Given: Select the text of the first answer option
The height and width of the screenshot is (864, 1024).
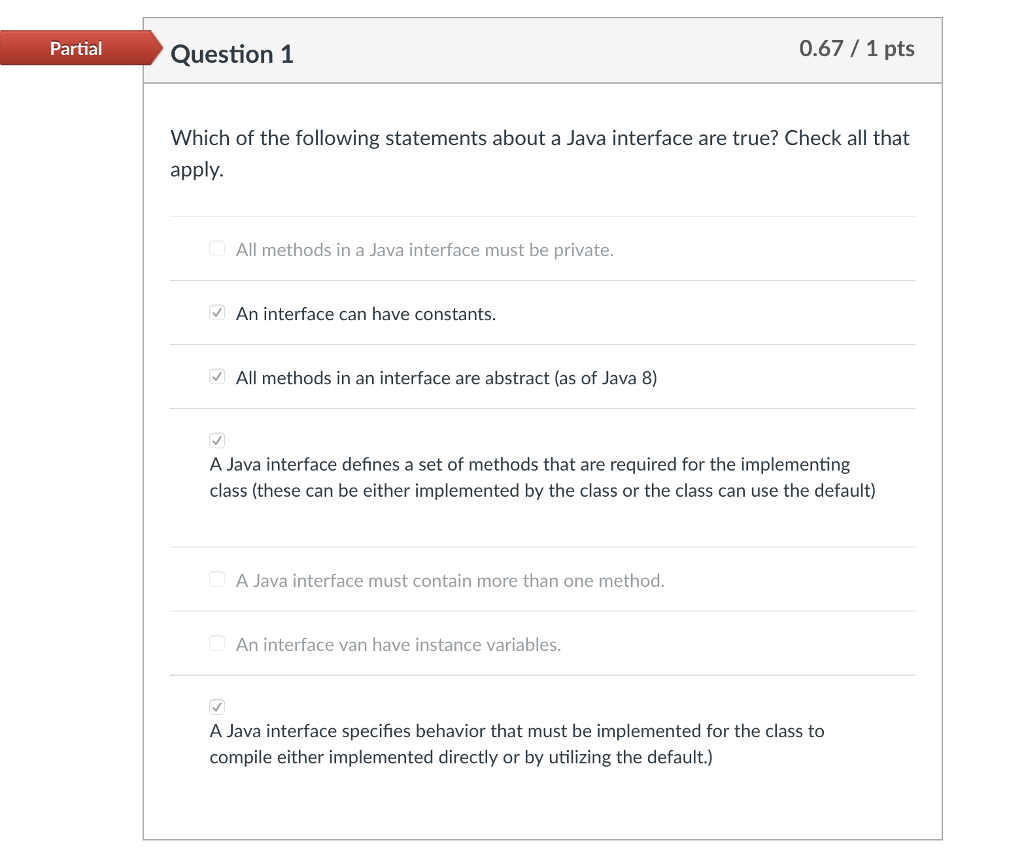Looking at the screenshot, I should (x=424, y=249).
